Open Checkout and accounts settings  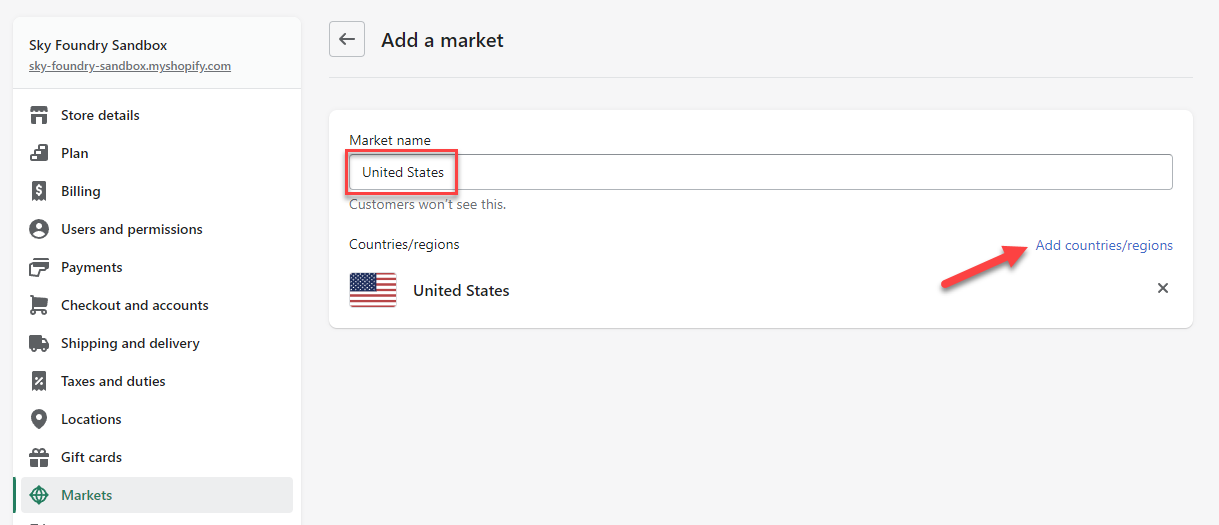[x=134, y=305]
